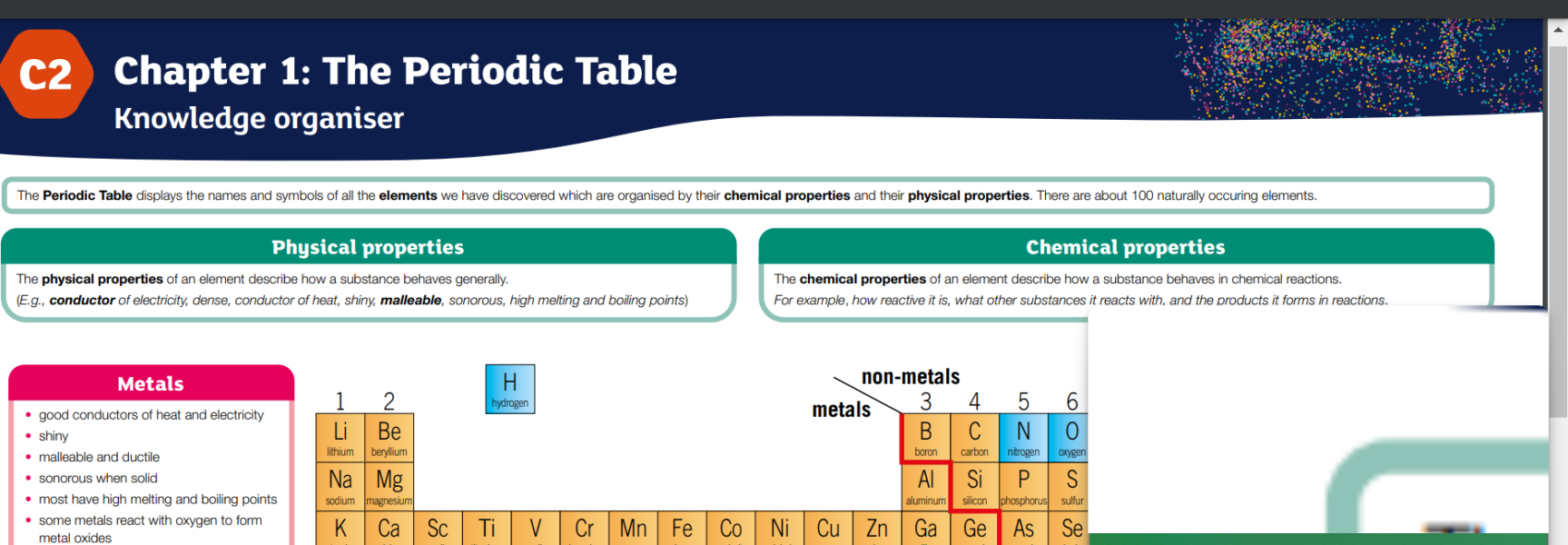The width and height of the screenshot is (1568, 545).
Task: Click the 'Knowledge organiser' subtitle
Action: [259, 118]
